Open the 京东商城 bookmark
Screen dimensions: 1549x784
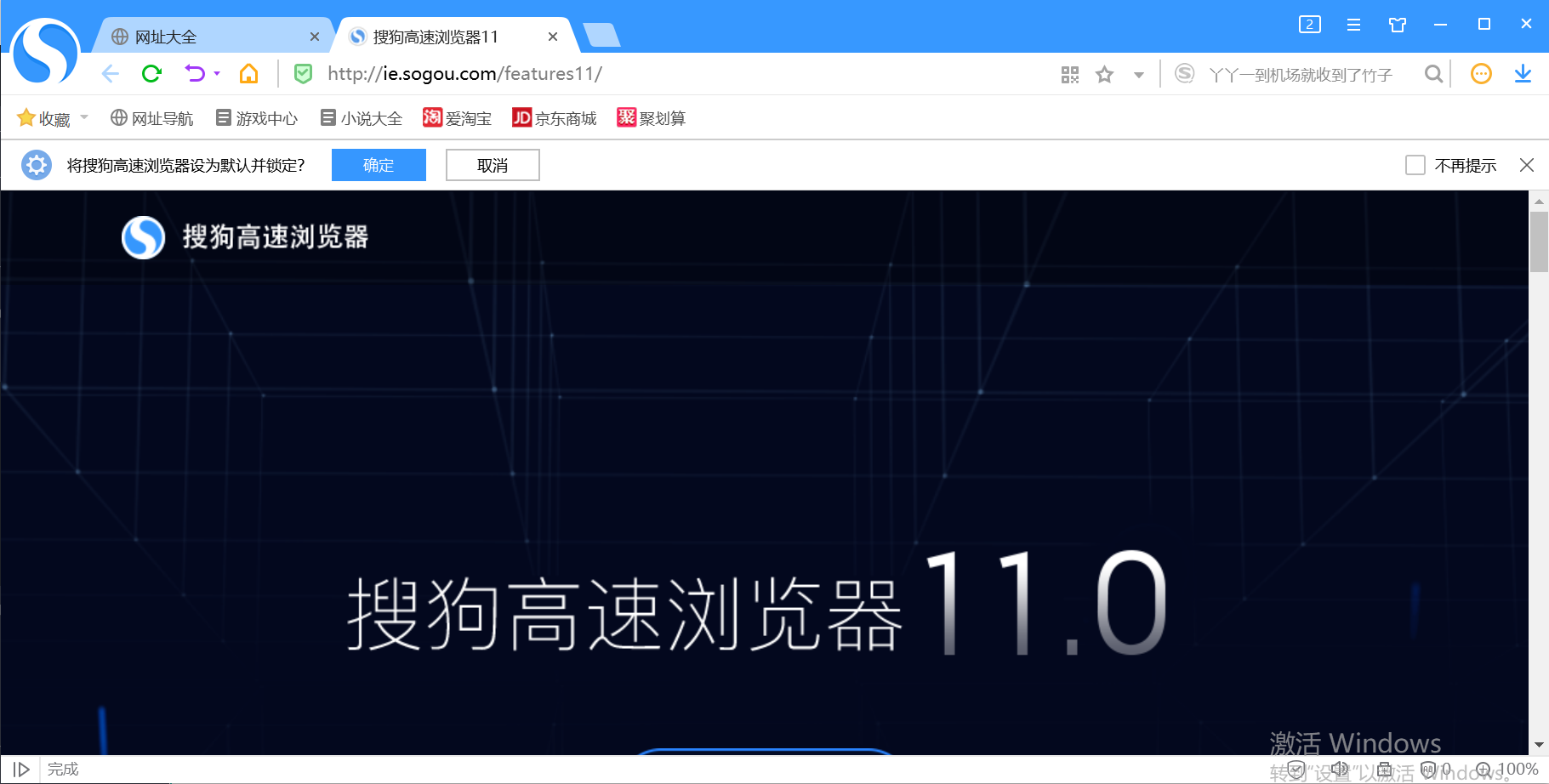tap(555, 118)
